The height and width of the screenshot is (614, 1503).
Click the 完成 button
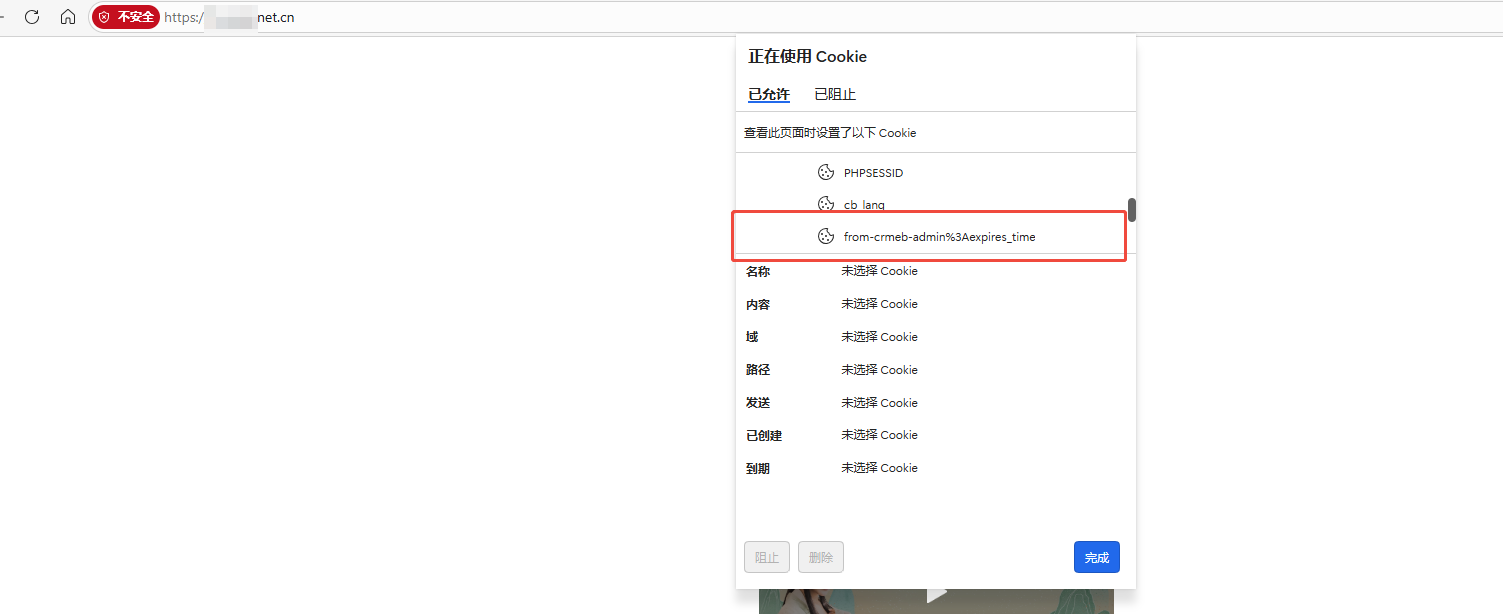pyautogui.click(x=1097, y=557)
